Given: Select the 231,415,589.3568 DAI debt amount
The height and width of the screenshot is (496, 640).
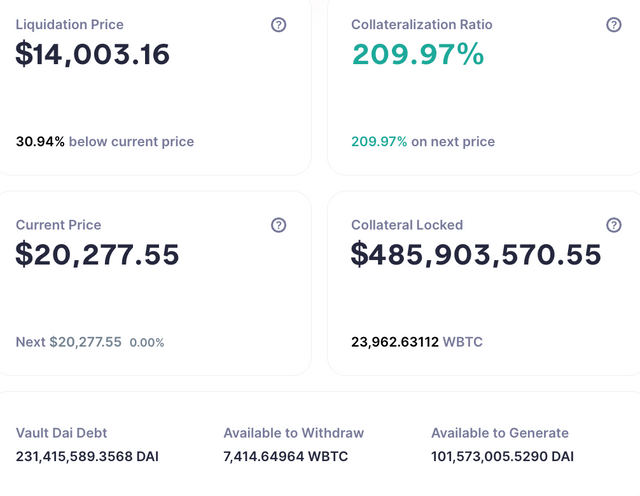Looking at the screenshot, I should 87,457.
